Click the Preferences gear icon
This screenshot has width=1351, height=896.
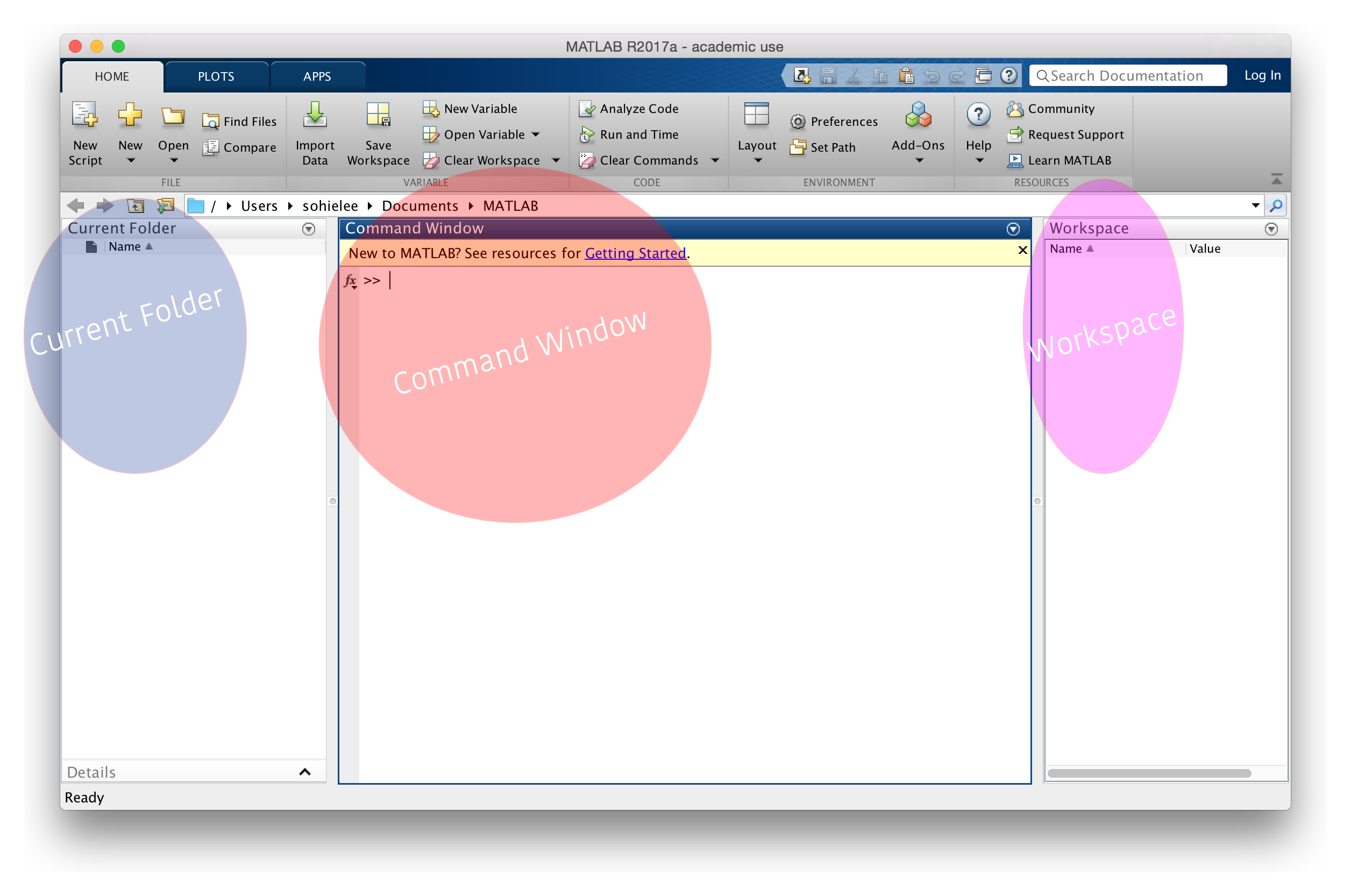point(798,122)
